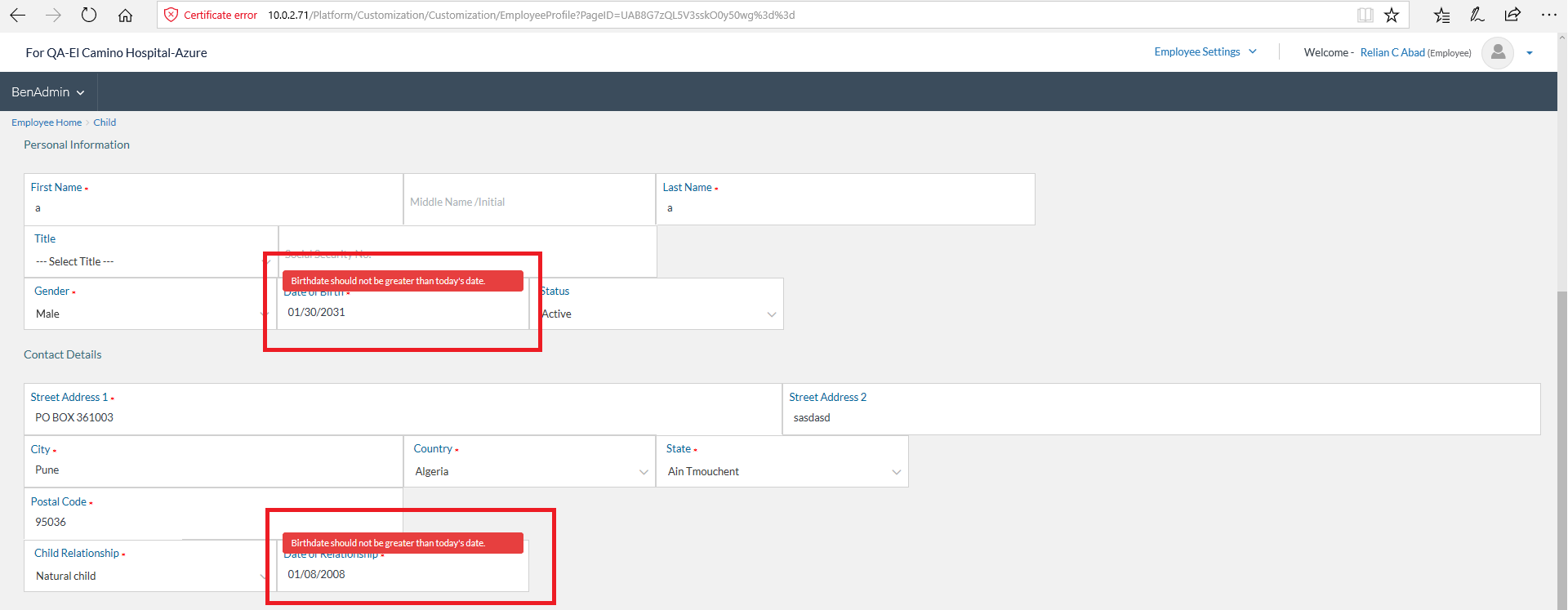Expand the Employee Settings dropdown
The image size is (1568, 610).
[x=1205, y=52]
